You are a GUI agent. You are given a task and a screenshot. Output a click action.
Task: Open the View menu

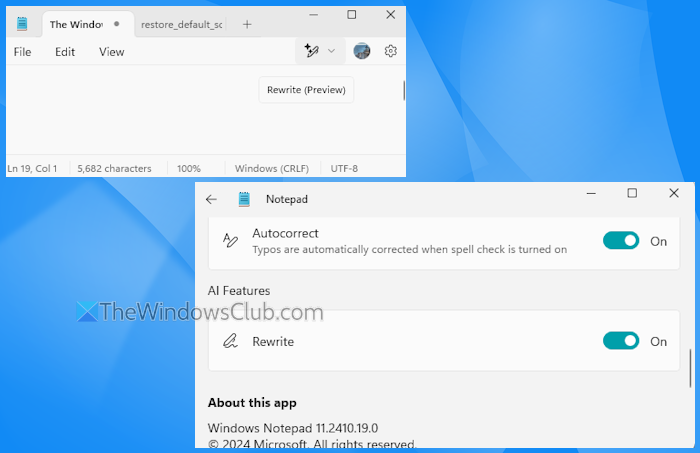(x=111, y=52)
